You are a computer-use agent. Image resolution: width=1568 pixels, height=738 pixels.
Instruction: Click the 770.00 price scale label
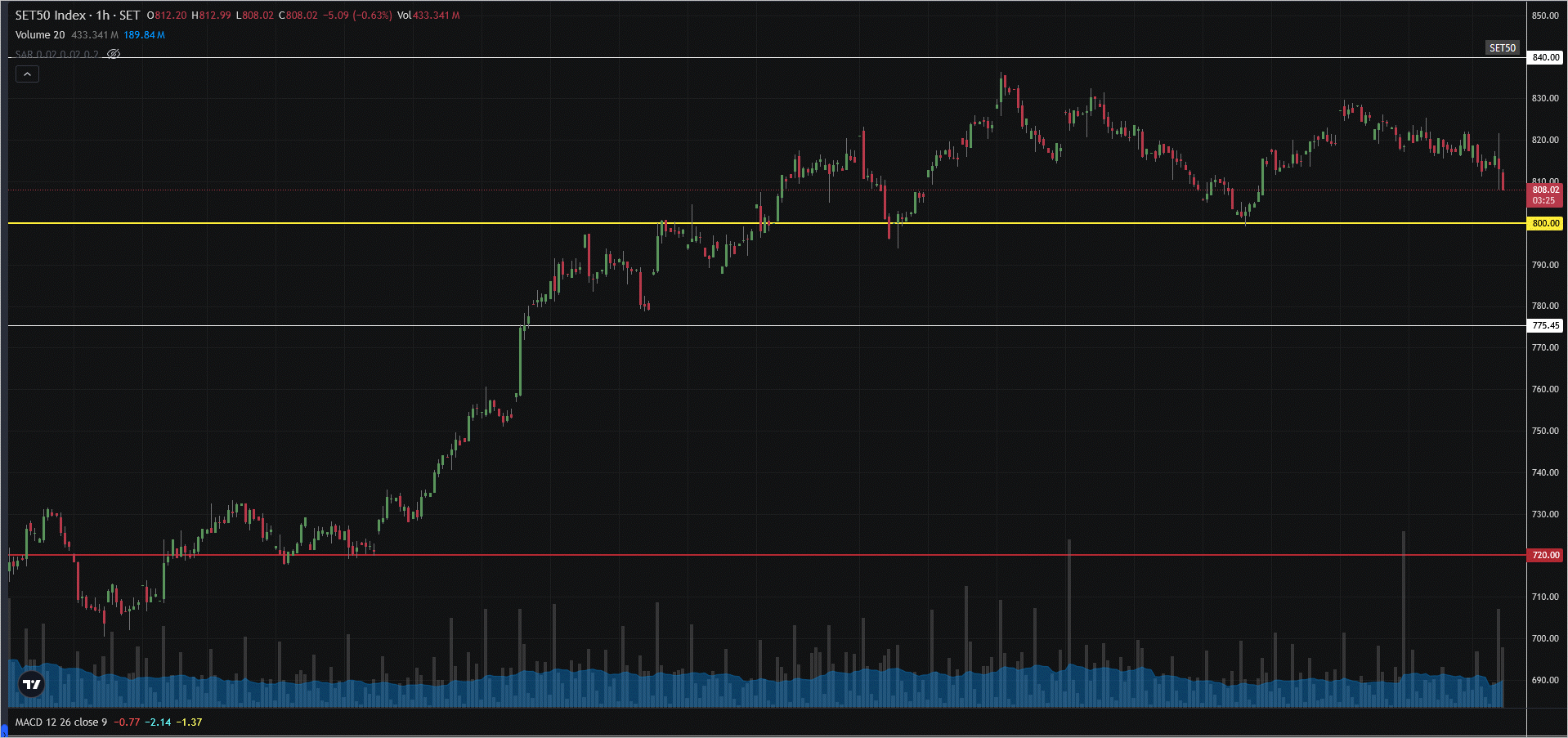click(x=1545, y=347)
